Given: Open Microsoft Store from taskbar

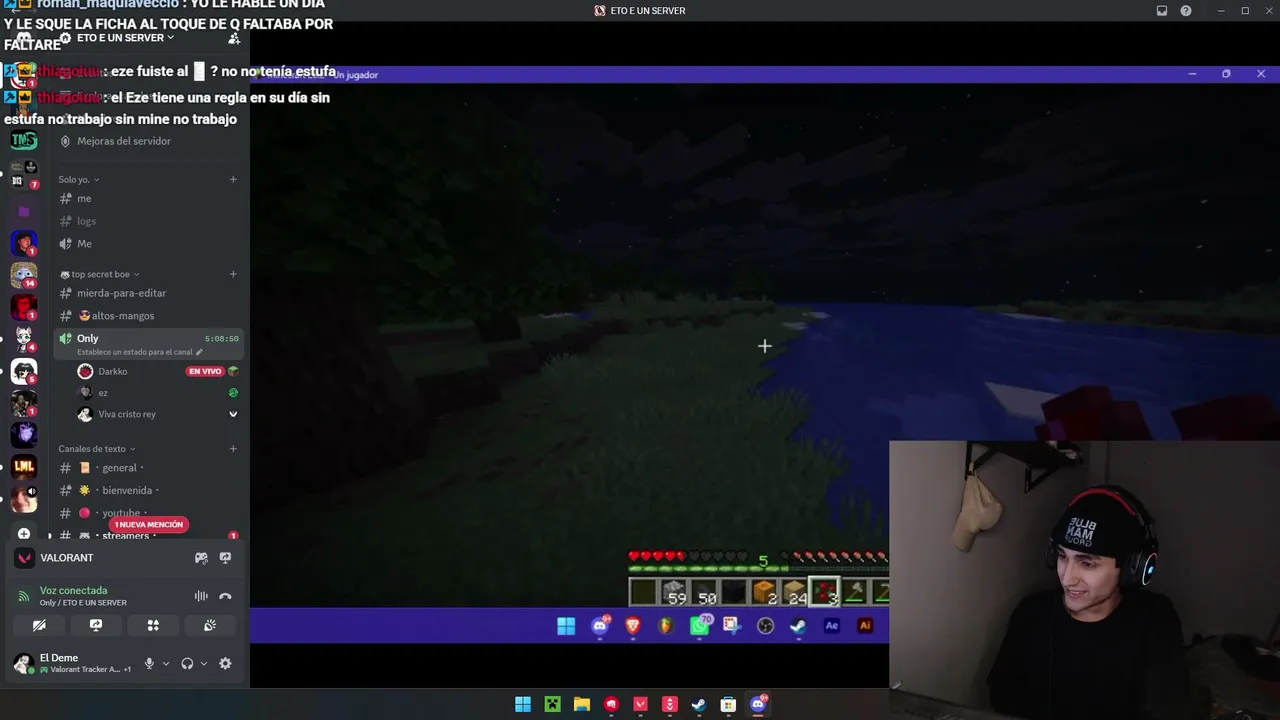Looking at the screenshot, I should [728, 705].
